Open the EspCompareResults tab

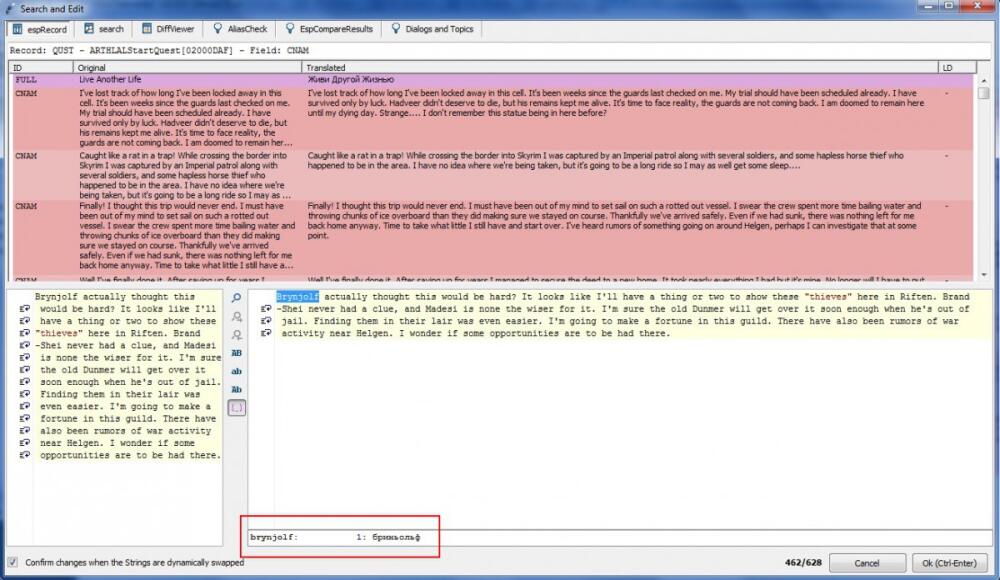(329, 29)
